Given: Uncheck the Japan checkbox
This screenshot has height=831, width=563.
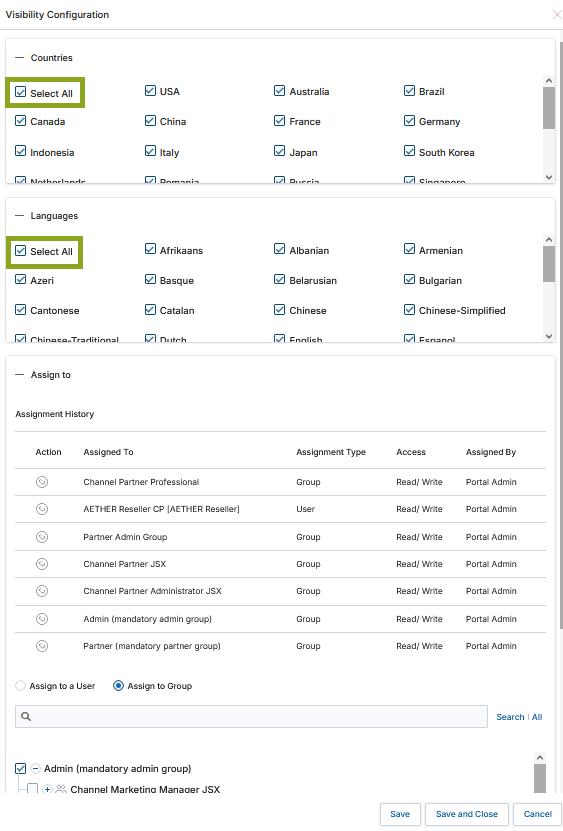Looking at the screenshot, I should point(279,151).
